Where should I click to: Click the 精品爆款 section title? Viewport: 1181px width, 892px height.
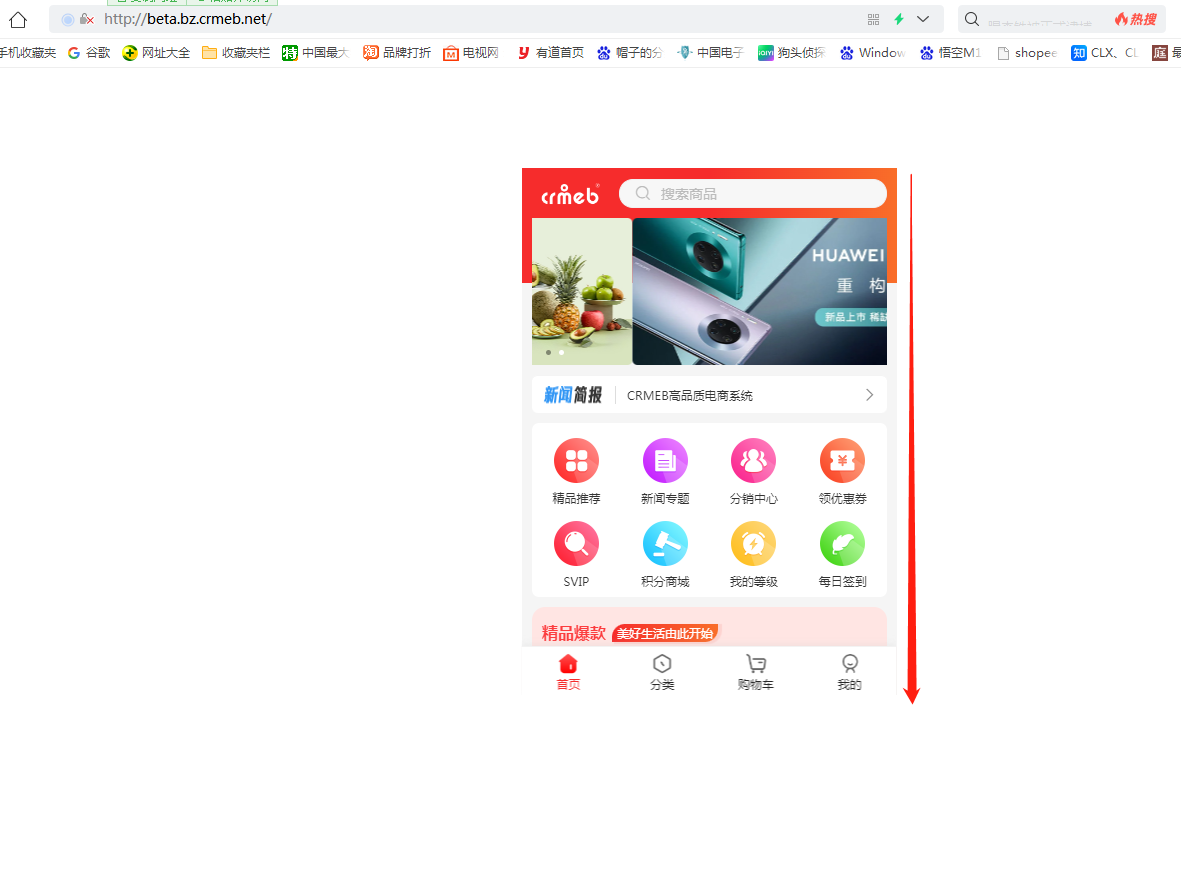pos(573,634)
